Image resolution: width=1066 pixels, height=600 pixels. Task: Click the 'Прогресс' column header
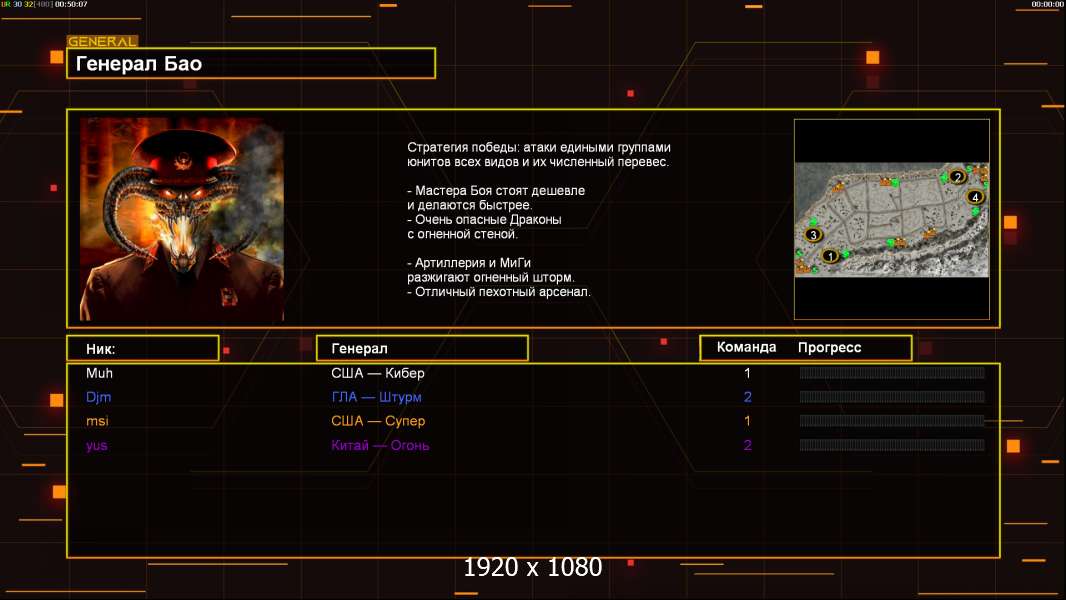[x=829, y=347]
